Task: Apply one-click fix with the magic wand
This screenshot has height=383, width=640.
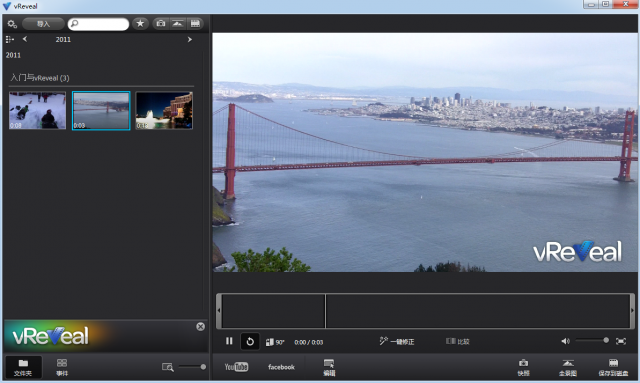Action: point(396,341)
